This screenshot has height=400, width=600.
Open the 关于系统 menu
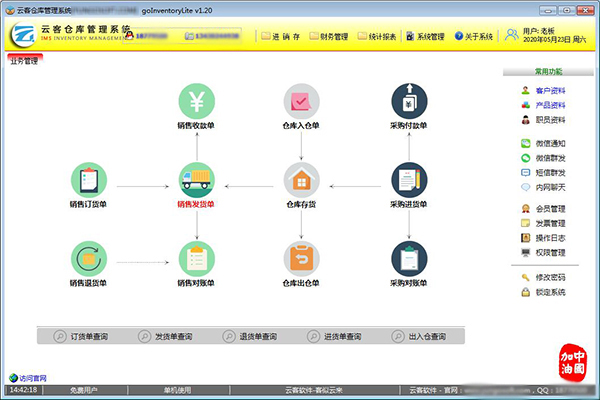(474, 36)
